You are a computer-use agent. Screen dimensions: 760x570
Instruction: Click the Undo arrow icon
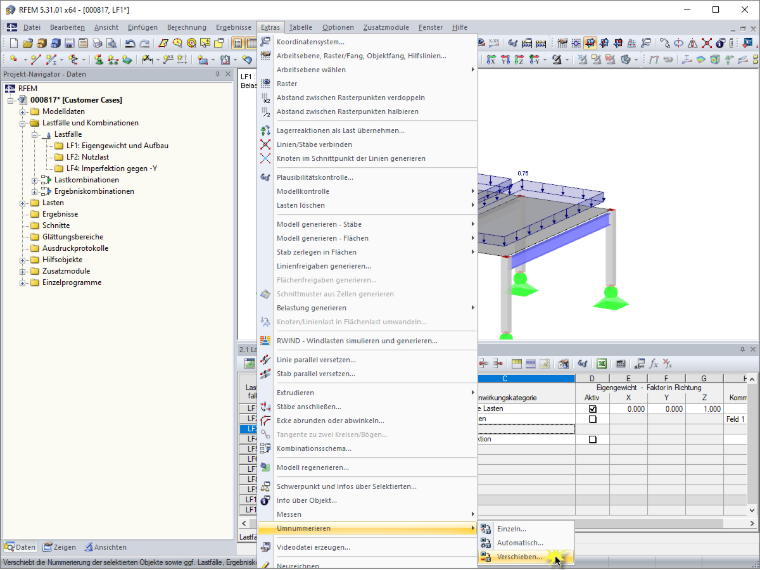coord(130,44)
